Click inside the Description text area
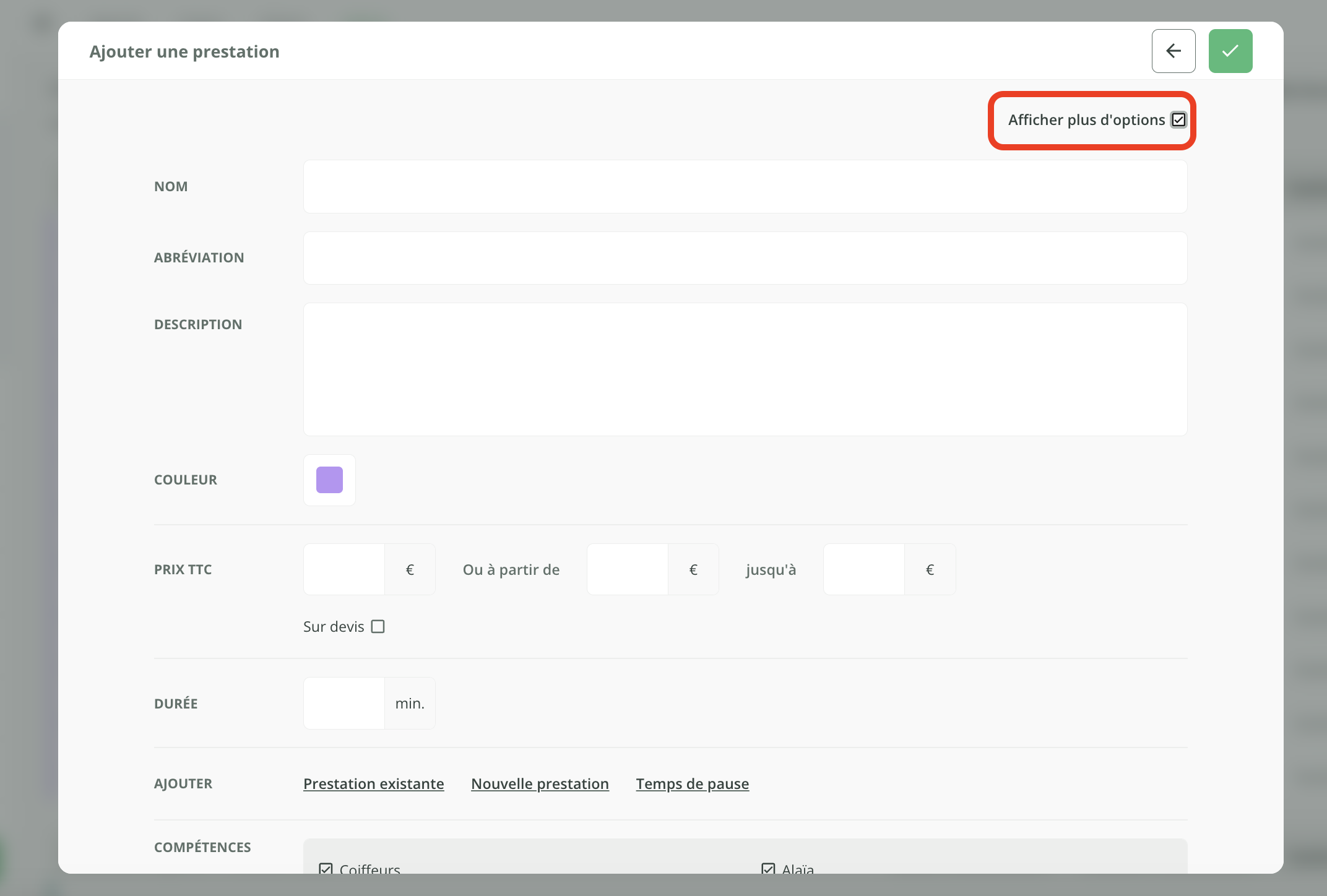This screenshot has width=1327, height=896. [x=745, y=369]
